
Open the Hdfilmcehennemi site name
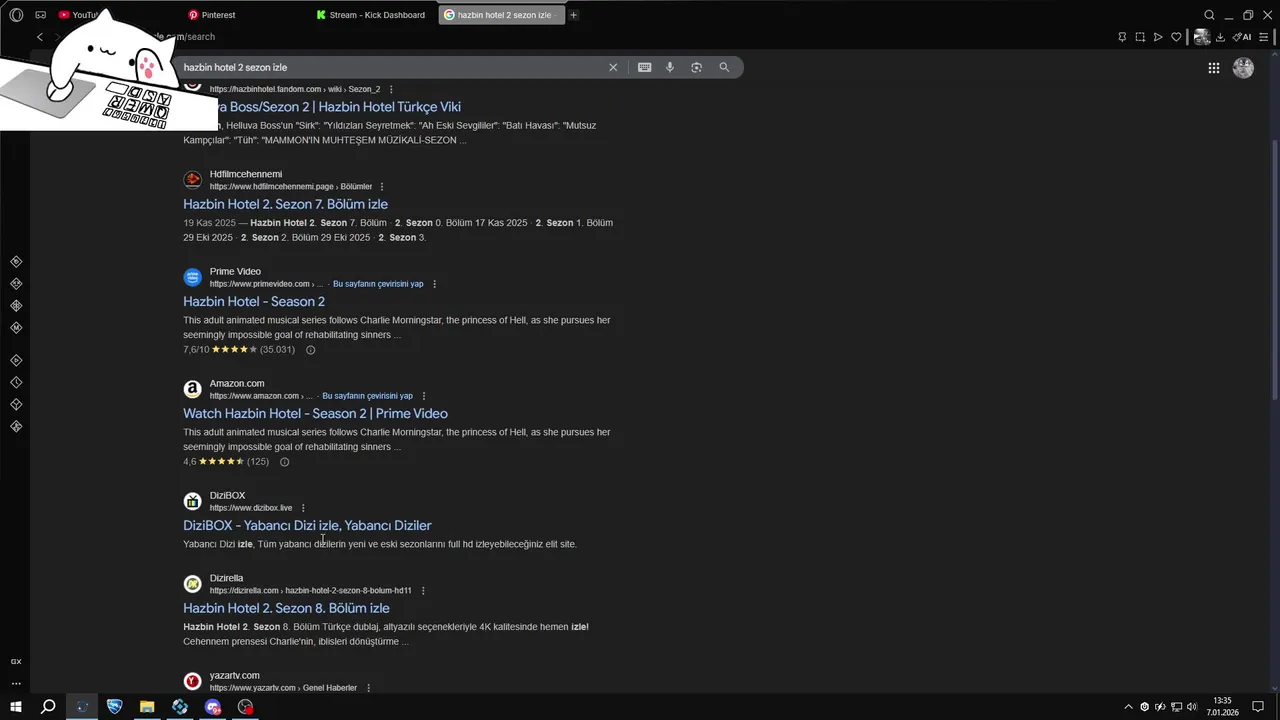[246, 174]
